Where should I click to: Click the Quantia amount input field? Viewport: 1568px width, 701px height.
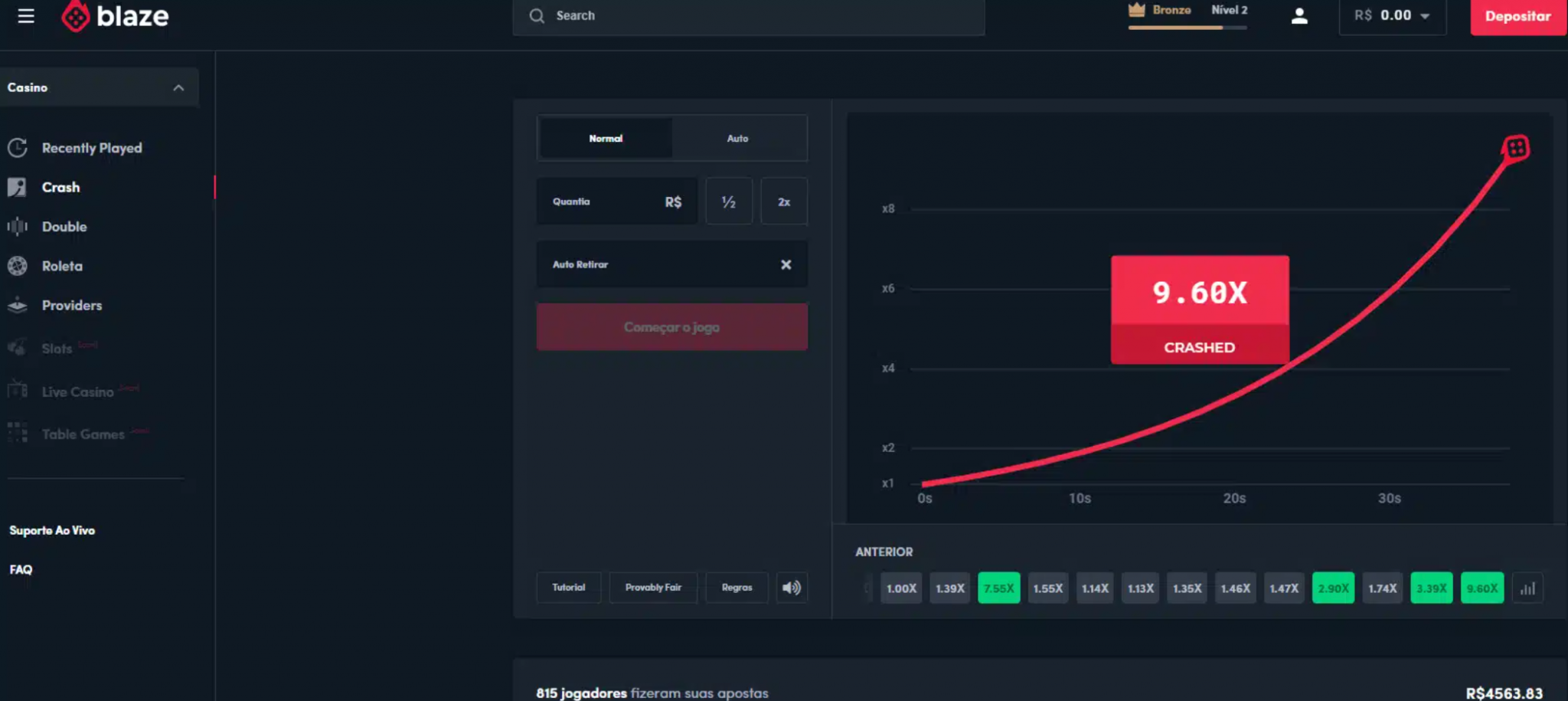616,201
